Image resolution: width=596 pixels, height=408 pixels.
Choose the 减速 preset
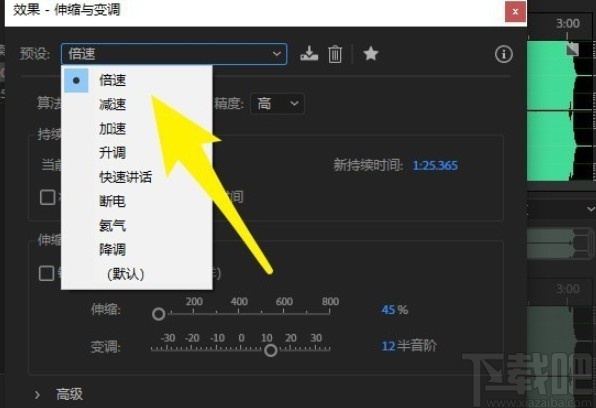pos(137,104)
